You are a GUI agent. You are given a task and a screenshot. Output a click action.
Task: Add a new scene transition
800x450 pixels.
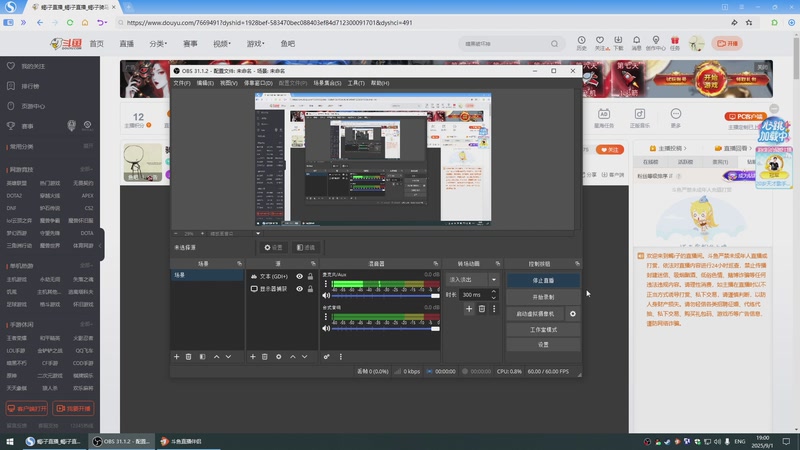click(469, 309)
